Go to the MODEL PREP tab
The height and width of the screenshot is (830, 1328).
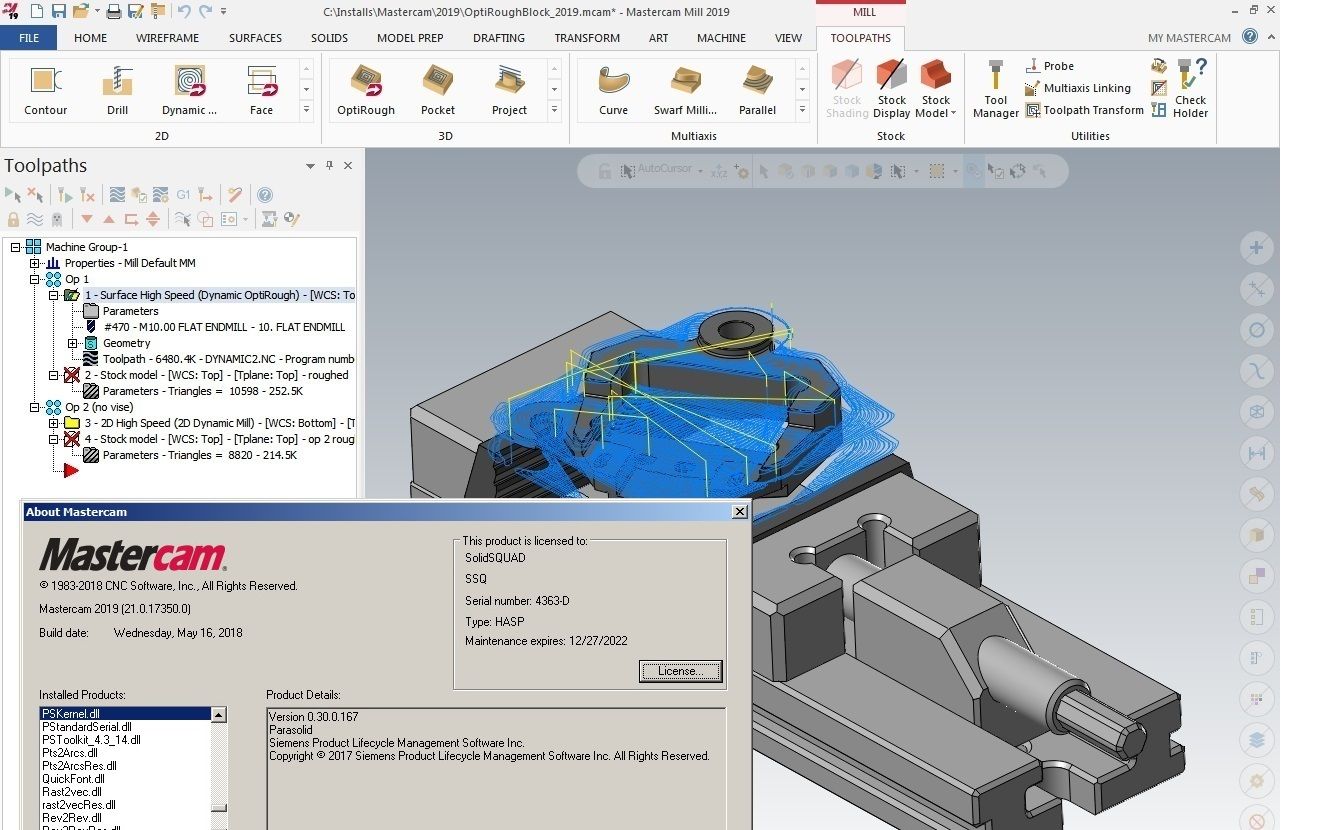click(x=410, y=38)
